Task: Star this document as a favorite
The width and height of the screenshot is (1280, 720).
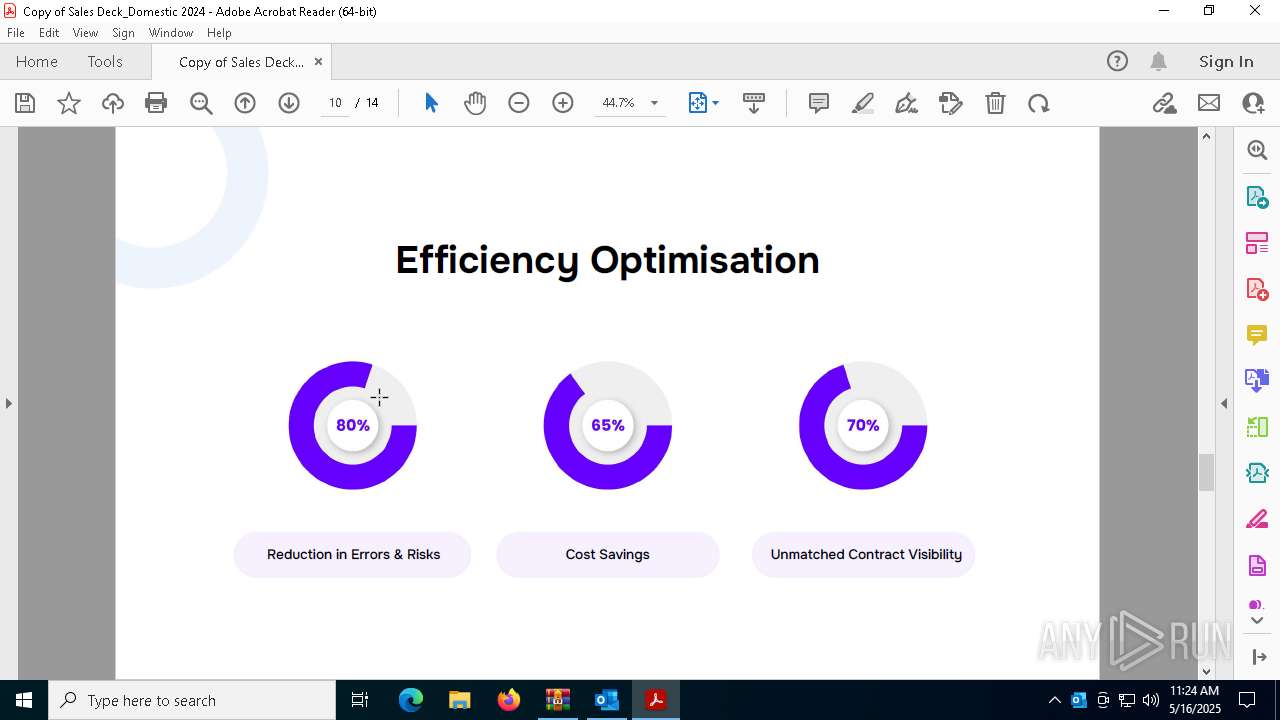Action: tap(69, 103)
